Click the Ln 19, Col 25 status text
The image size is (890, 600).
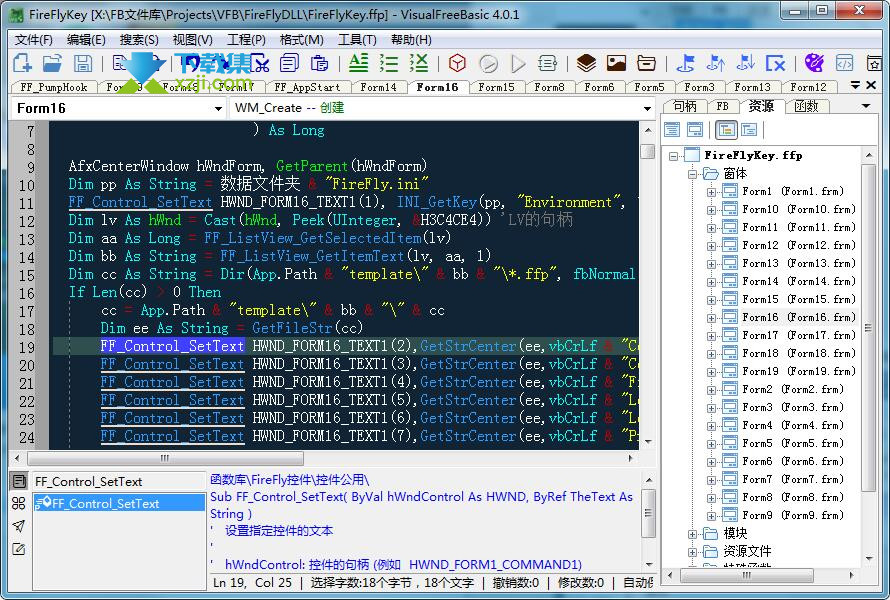pyautogui.click(x=253, y=583)
